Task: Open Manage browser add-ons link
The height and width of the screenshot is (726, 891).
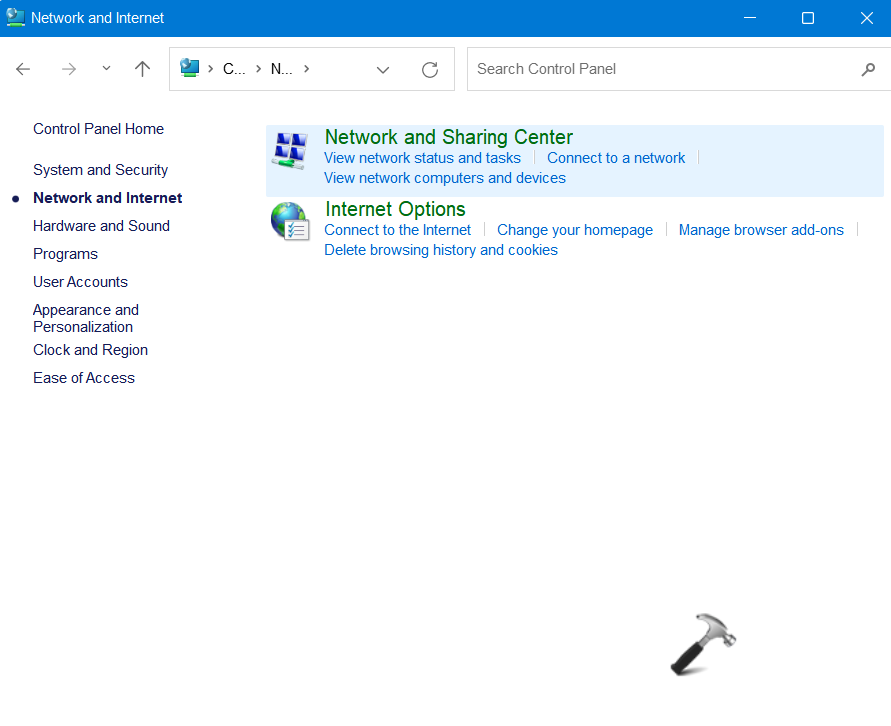Action: [x=761, y=230]
